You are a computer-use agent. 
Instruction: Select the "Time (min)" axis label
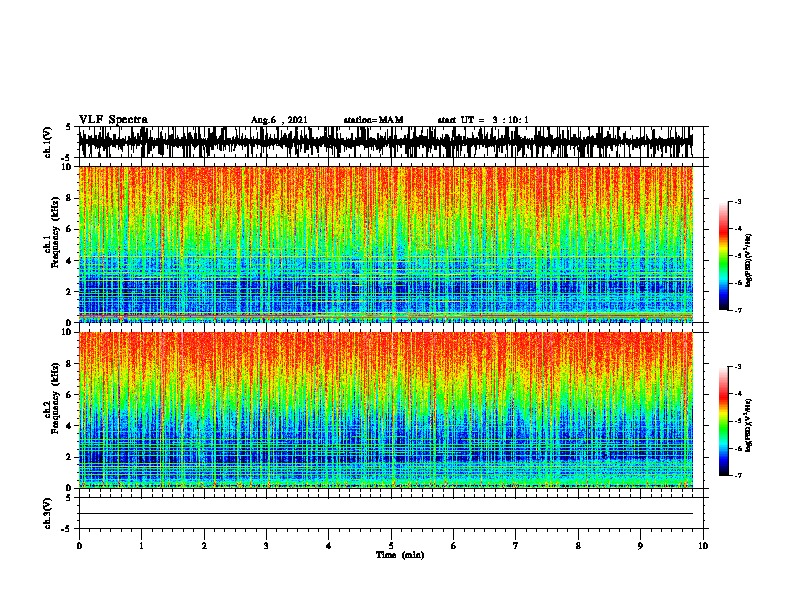400,555
